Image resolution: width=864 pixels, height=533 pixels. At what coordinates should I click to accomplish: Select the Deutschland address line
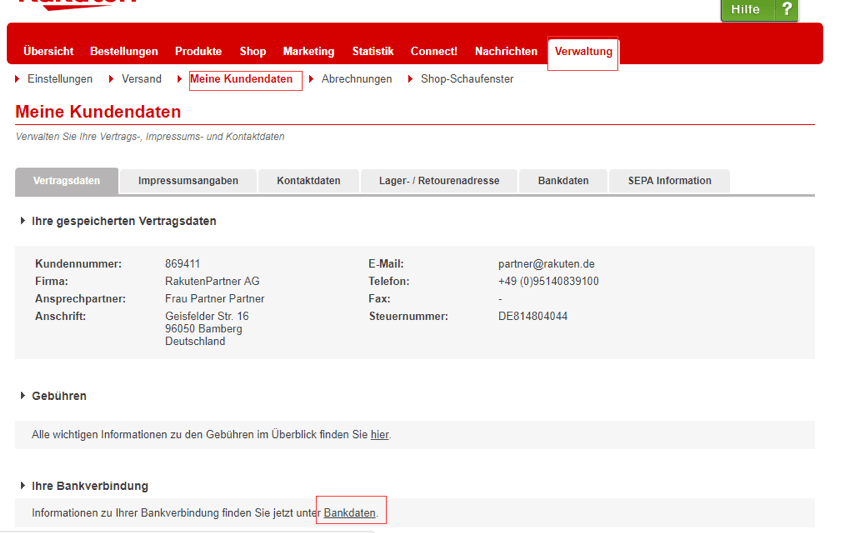click(195, 342)
